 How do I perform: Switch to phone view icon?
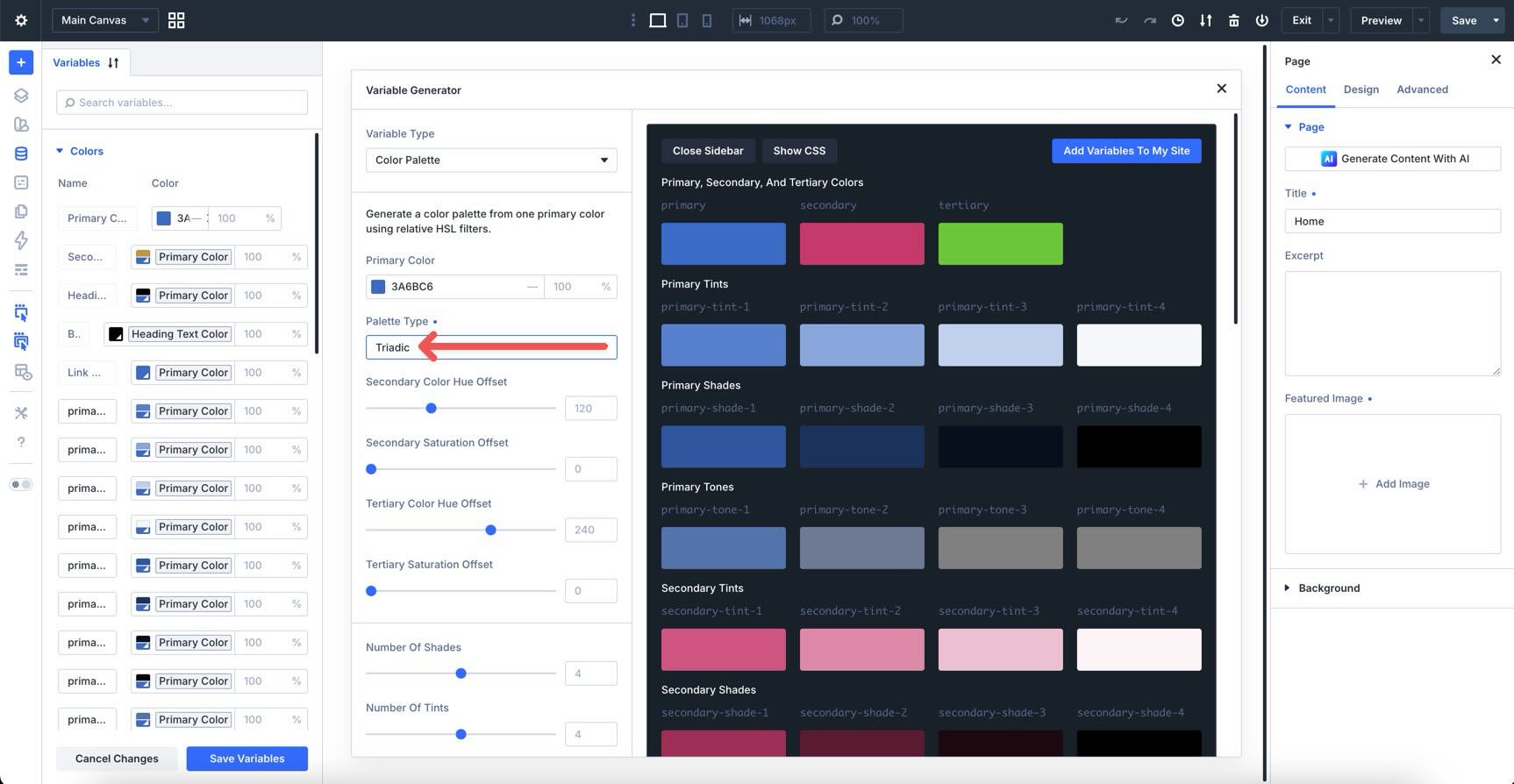pyautogui.click(x=707, y=20)
